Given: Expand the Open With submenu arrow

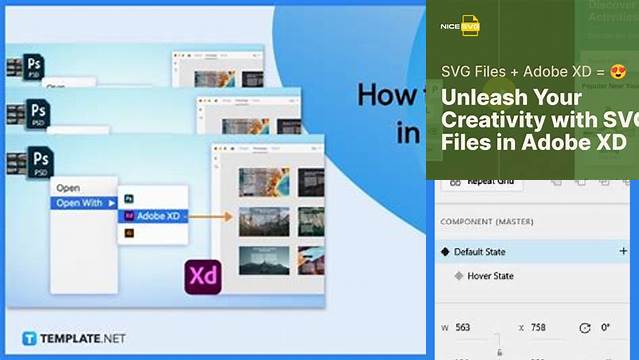Looking at the screenshot, I should [111, 203].
